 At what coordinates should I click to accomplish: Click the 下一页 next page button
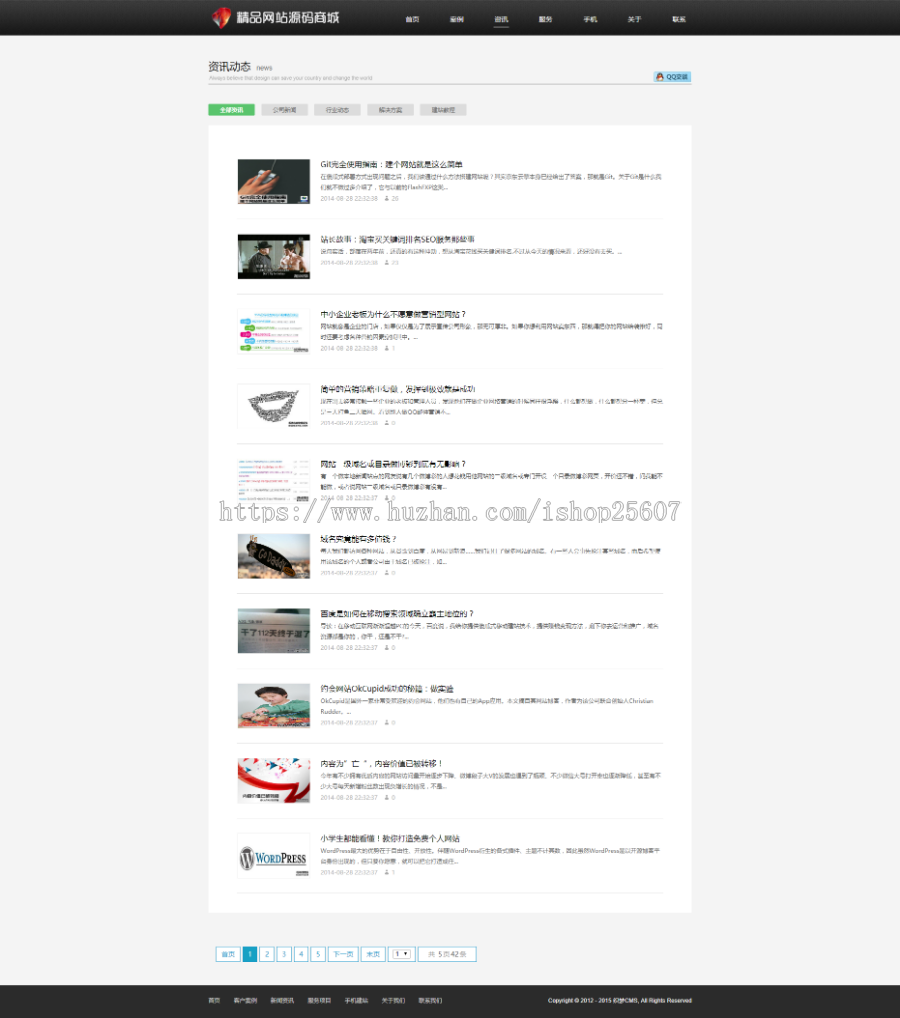tap(343, 954)
